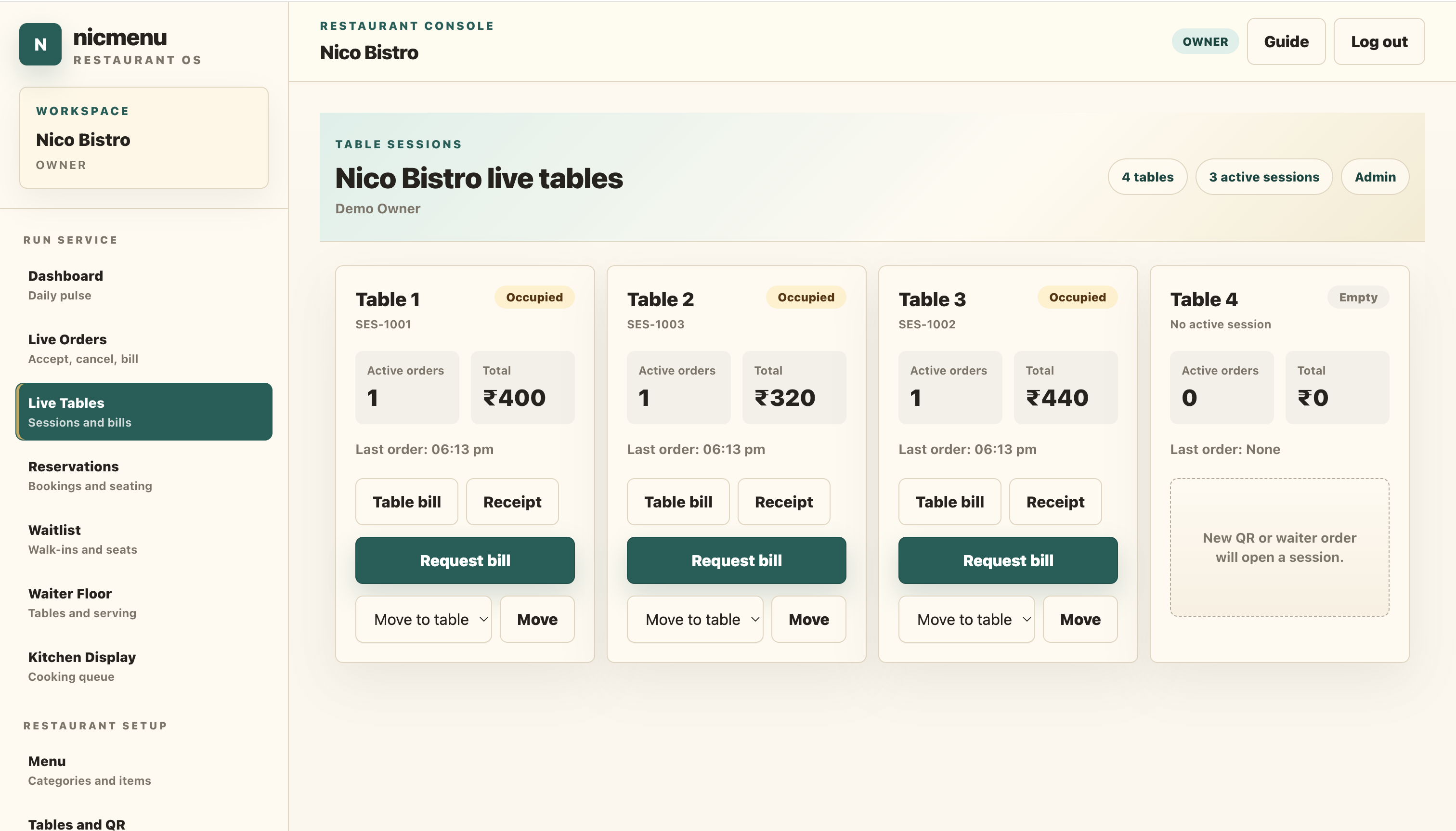Click the ₹320 total on Table 2
This screenshot has width=1456, height=831.
pyautogui.click(x=785, y=398)
